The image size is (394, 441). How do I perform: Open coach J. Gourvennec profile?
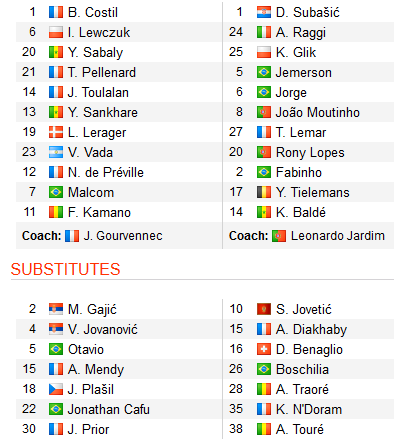coord(123,236)
